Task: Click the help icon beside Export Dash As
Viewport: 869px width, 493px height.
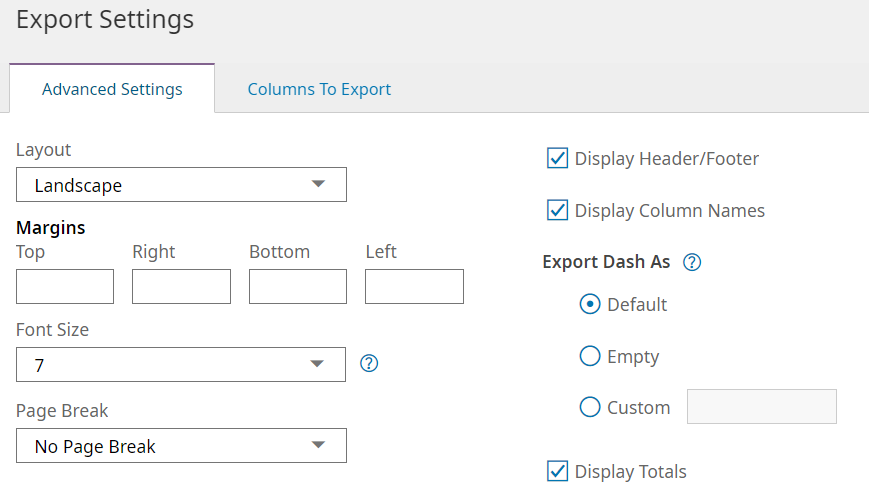Action: click(691, 262)
